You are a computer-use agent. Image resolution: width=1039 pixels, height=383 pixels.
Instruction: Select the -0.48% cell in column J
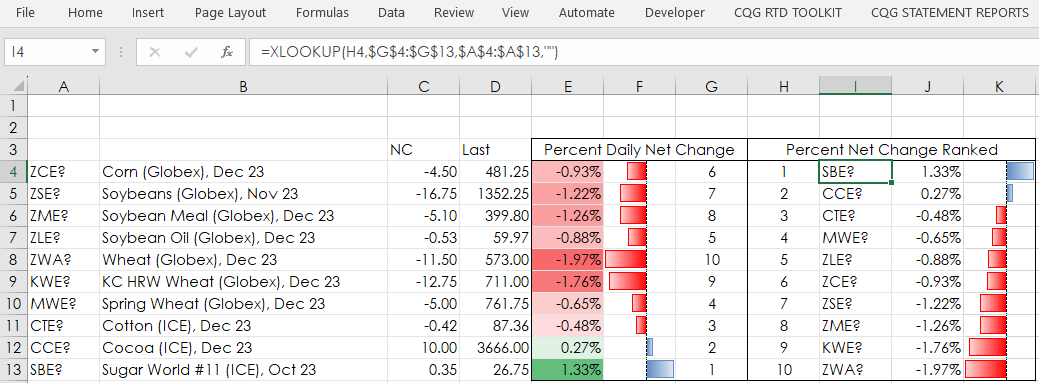[x=928, y=215]
